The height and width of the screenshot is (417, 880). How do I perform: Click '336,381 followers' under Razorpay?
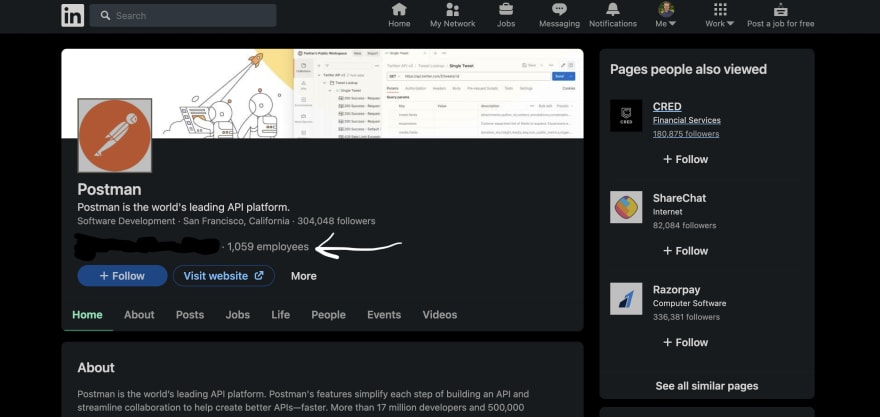click(686, 317)
